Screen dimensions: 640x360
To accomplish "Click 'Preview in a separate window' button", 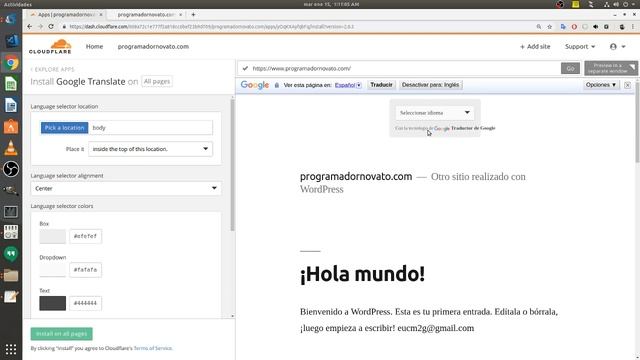I will click(611, 68).
